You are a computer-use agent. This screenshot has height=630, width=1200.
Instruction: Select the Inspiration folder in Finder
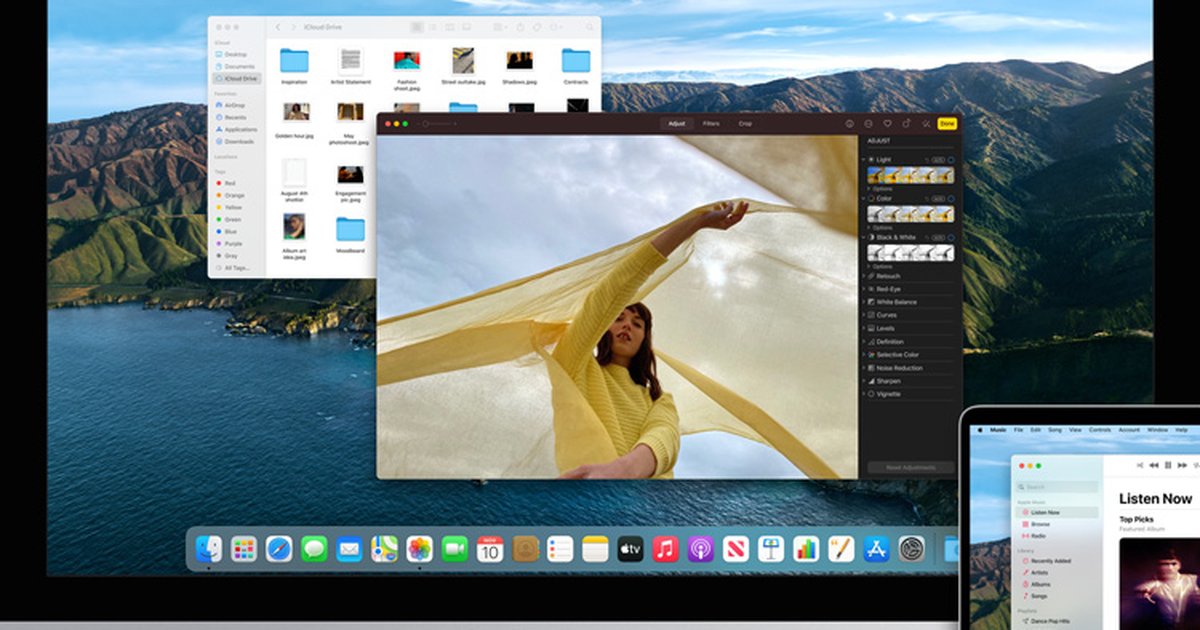294,66
